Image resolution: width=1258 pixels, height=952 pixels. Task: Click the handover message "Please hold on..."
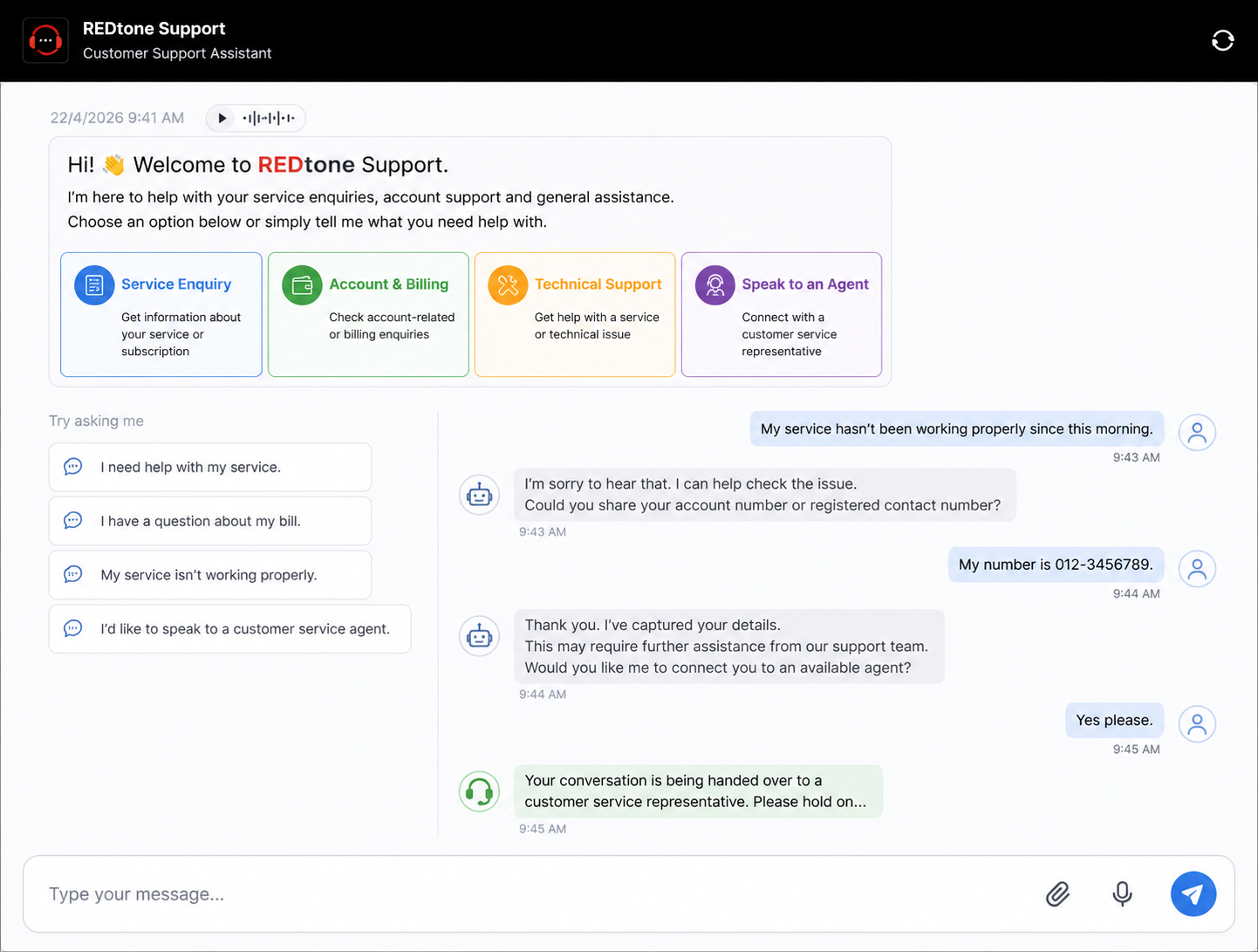tap(698, 791)
